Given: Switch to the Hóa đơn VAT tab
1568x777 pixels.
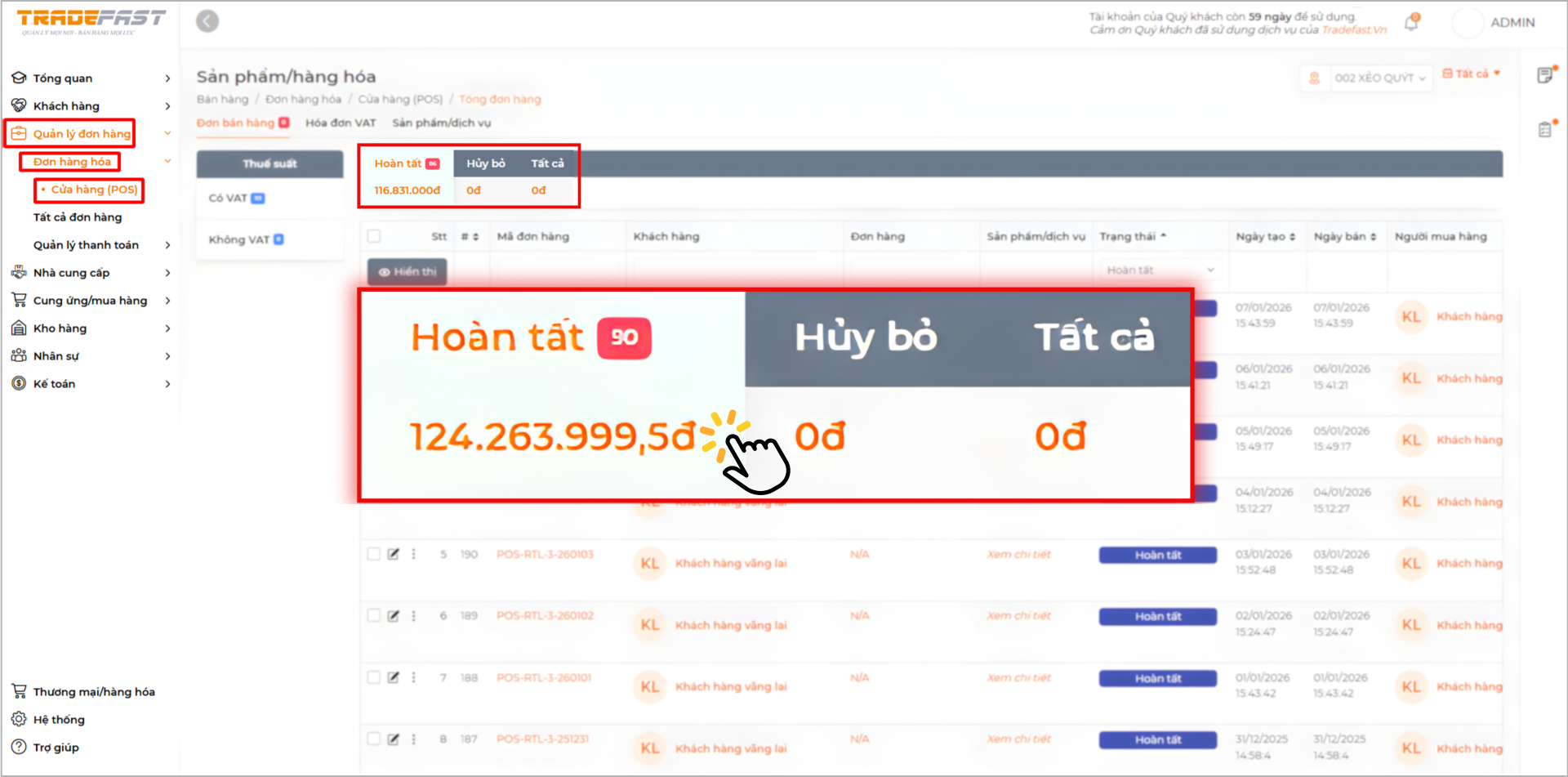Looking at the screenshot, I should [x=341, y=123].
